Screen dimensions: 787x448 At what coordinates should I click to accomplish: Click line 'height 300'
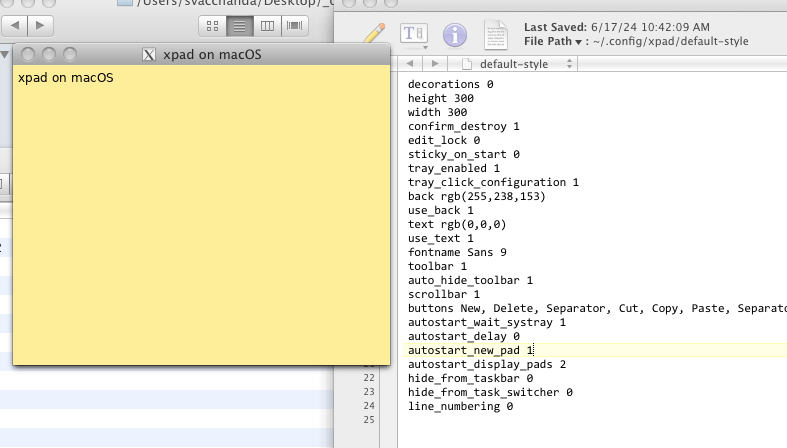coord(440,98)
